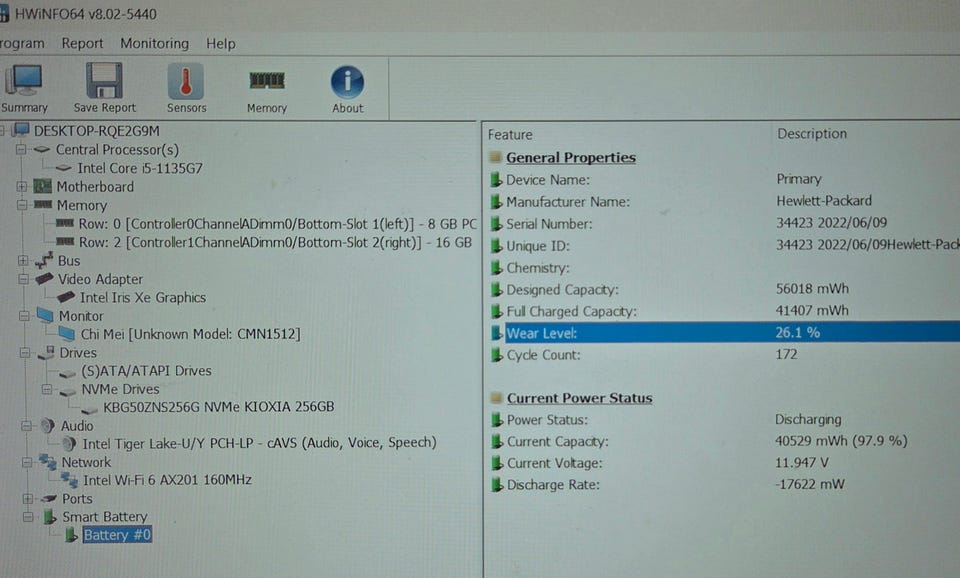Open the Report menu
960x578 pixels.
pos(82,43)
